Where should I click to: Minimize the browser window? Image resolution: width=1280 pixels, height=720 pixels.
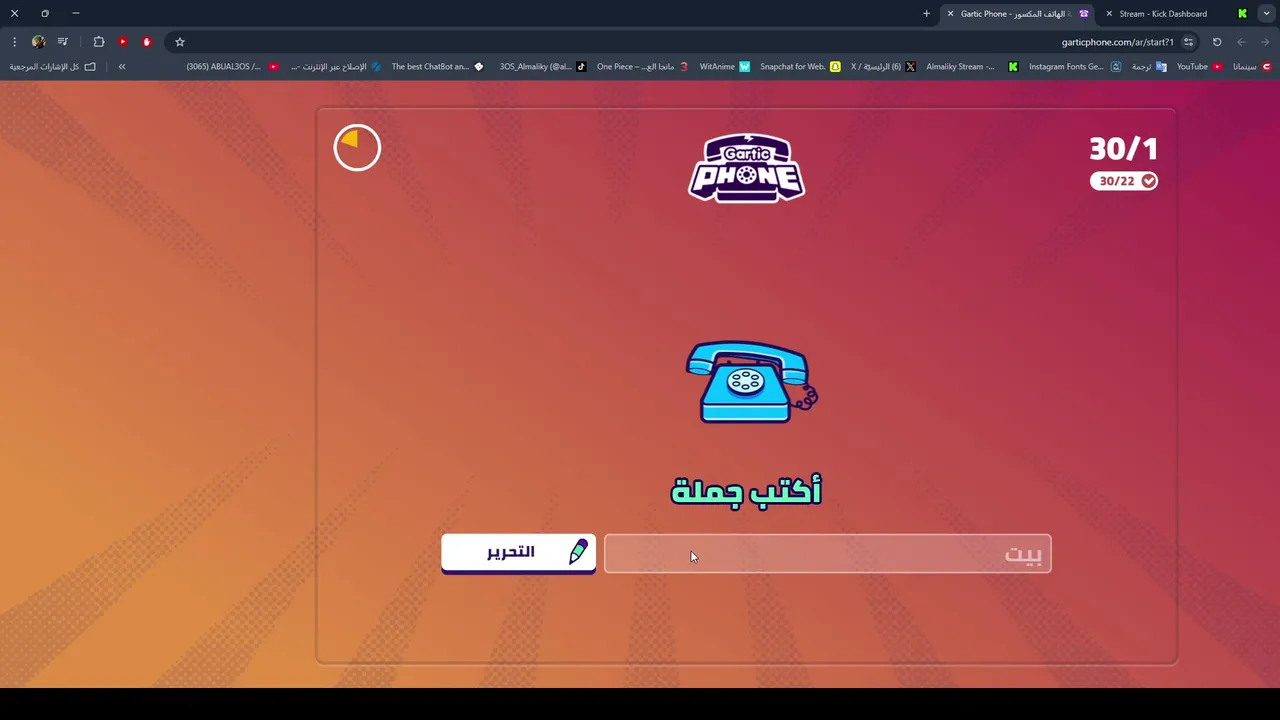(76, 14)
